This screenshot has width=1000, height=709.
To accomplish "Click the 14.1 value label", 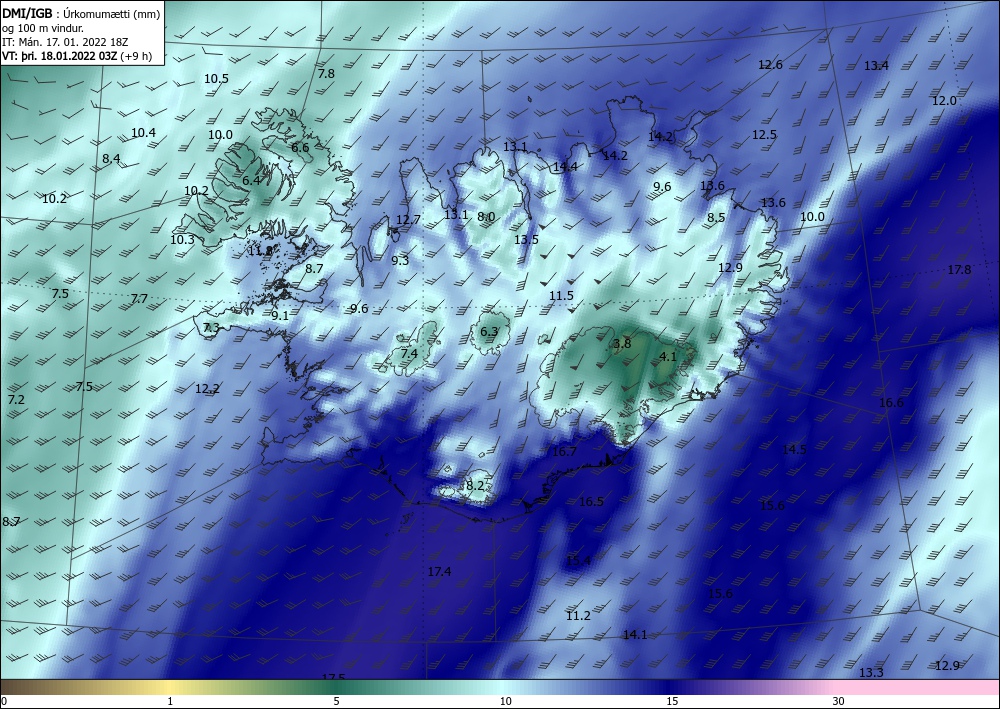I will [x=635, y=634].
